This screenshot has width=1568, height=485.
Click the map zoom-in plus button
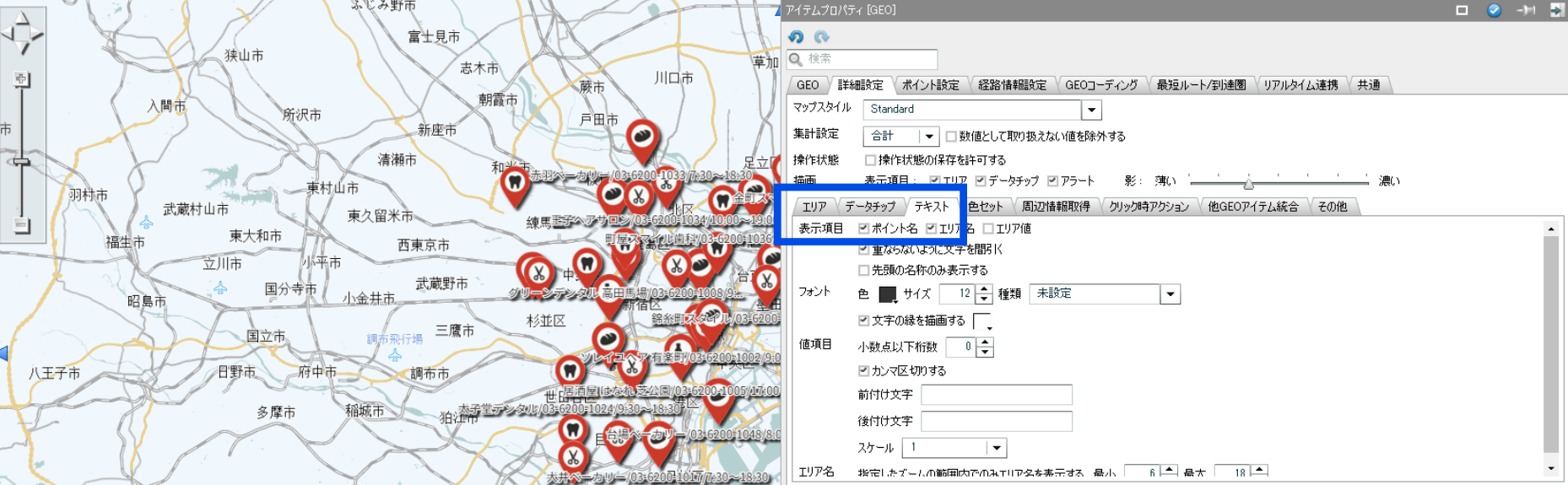point(22,79)
